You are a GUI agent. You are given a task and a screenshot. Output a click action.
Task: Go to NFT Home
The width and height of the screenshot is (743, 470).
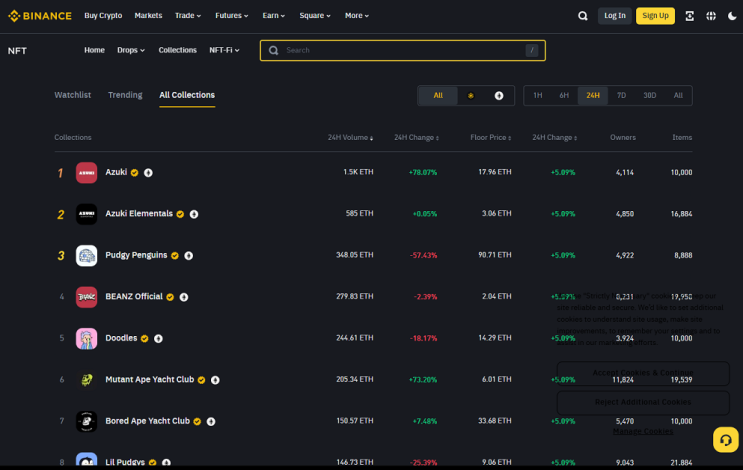94,50
